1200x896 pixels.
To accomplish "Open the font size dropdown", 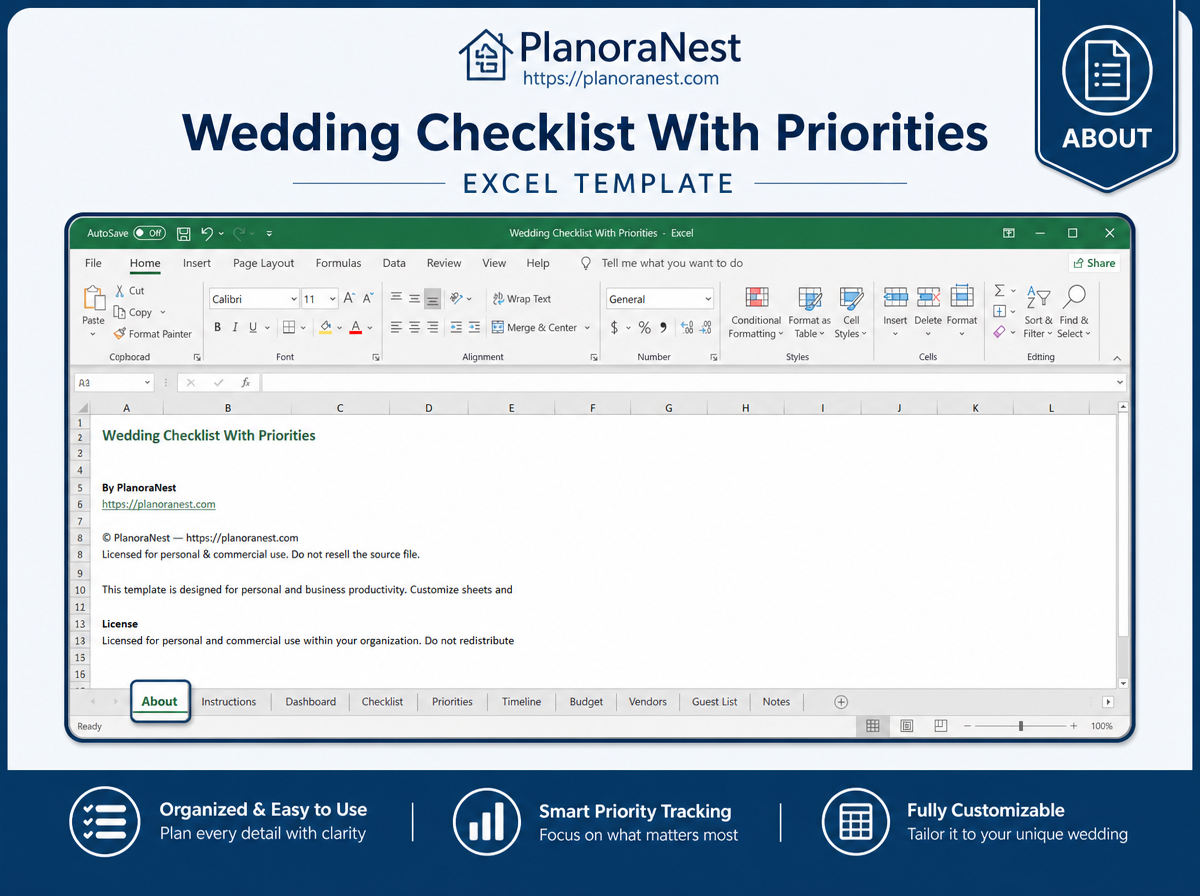I will [x=333, y=299].
